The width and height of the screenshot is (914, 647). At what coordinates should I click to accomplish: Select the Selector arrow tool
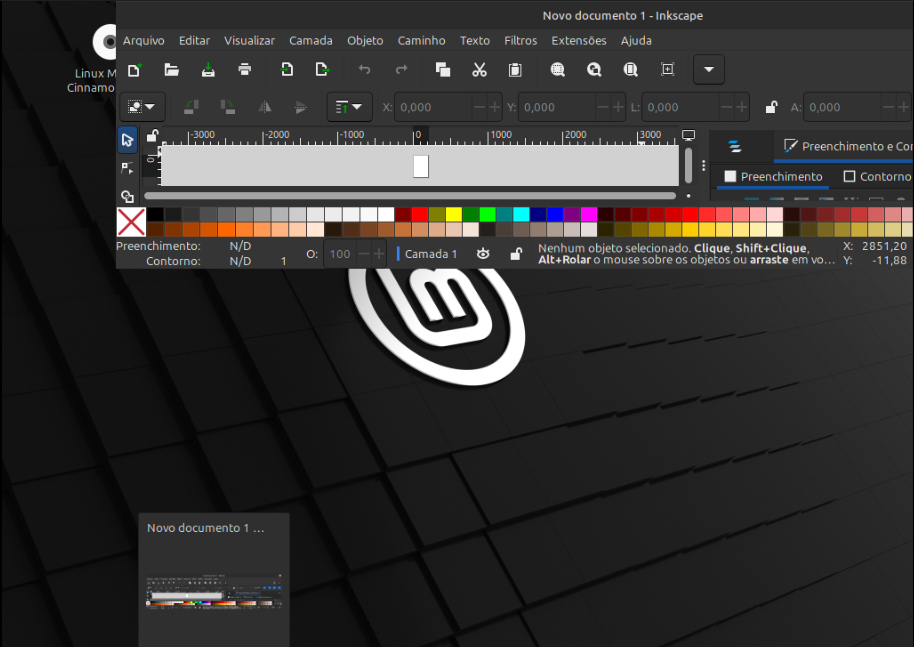[127, 140]
